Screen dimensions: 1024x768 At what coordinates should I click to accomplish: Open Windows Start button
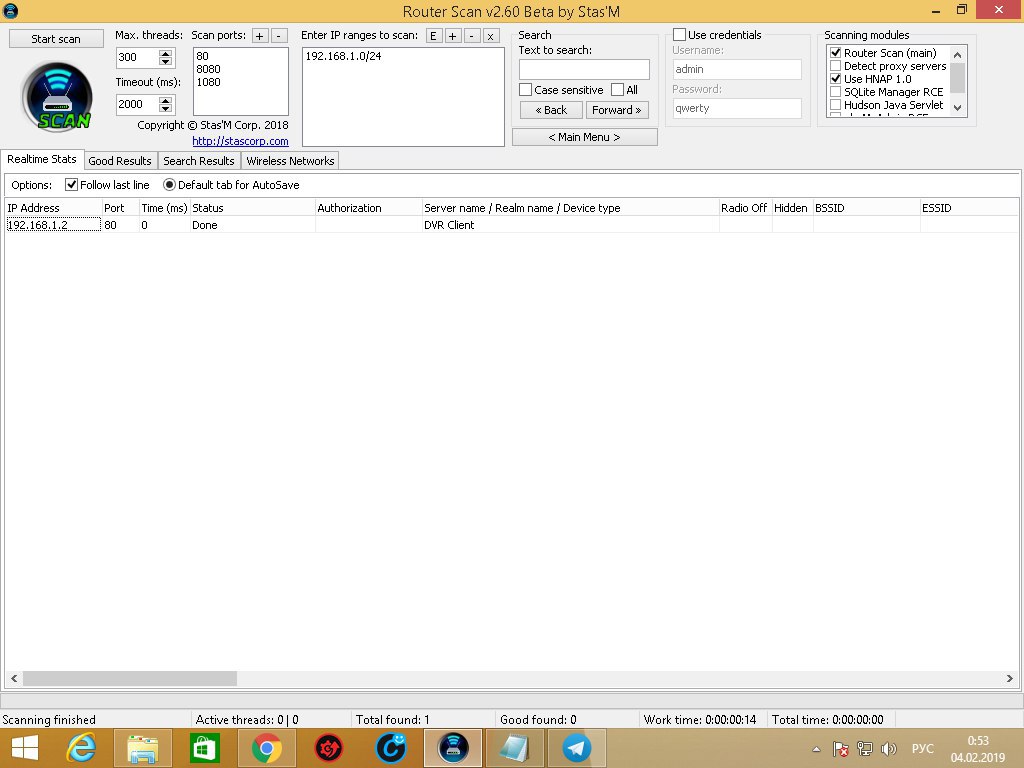[25, 748]
